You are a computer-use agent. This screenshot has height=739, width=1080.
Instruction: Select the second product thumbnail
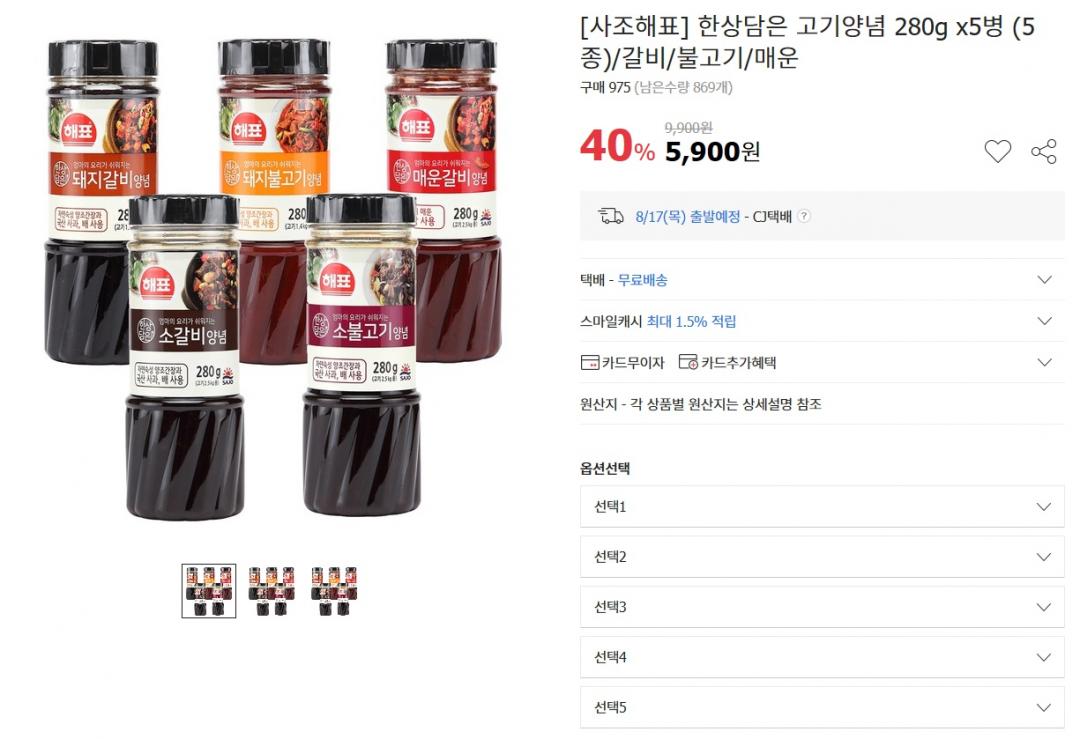click(x=271, y=591)
